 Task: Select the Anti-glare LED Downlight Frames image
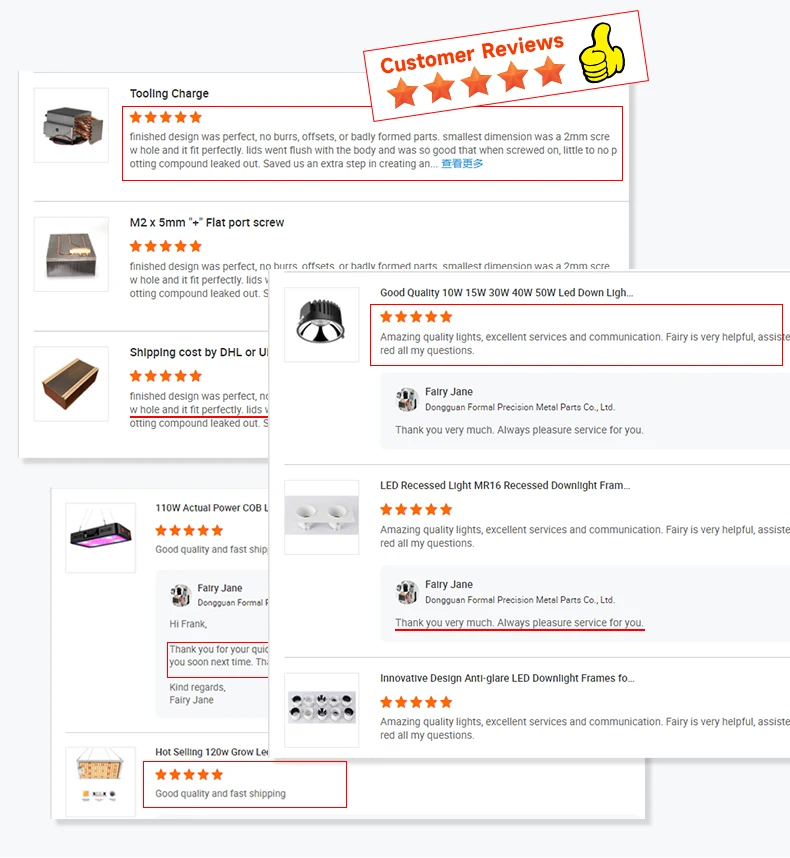click(x=322, y=710)
